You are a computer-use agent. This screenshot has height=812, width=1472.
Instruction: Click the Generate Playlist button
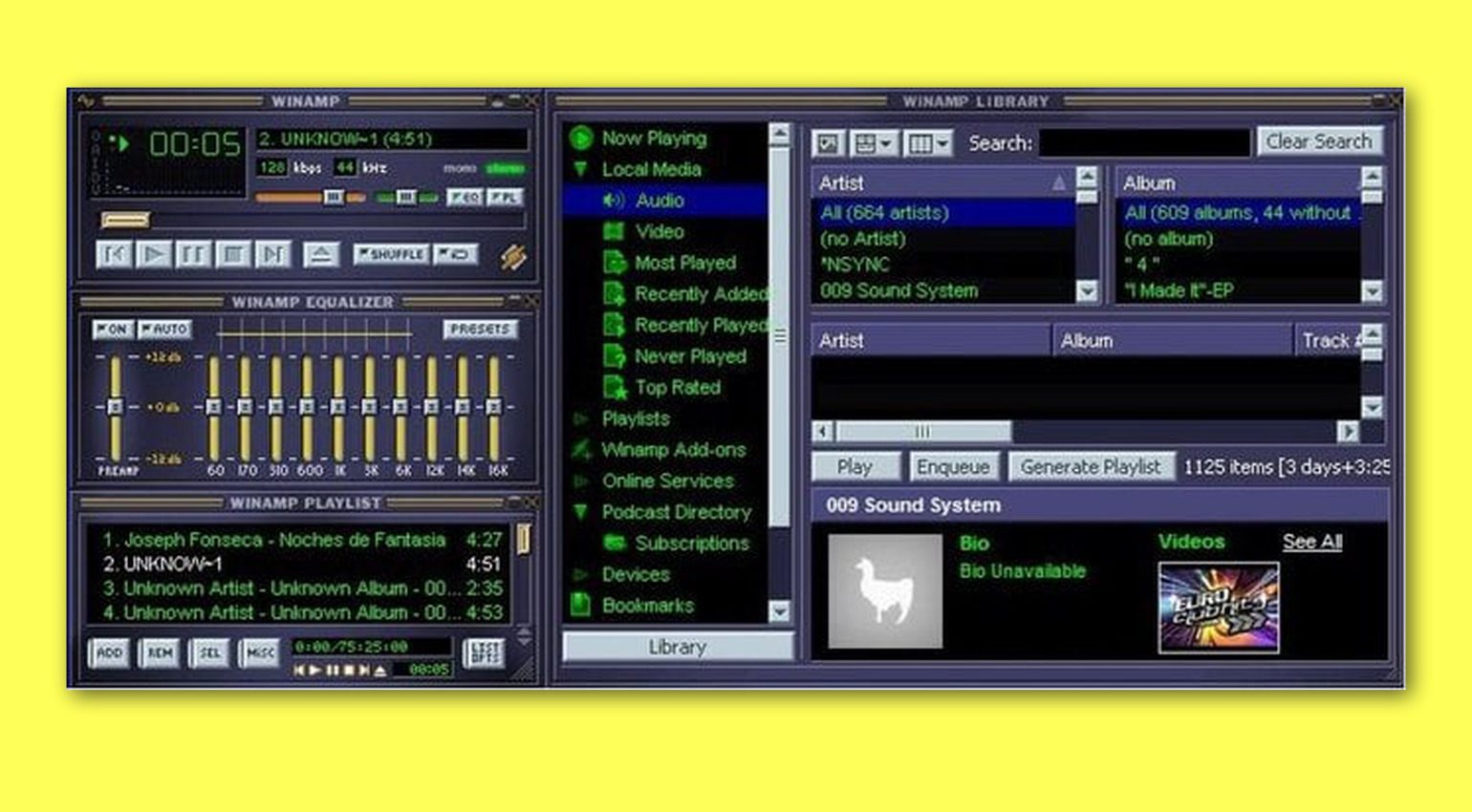tap(1091, 467)
